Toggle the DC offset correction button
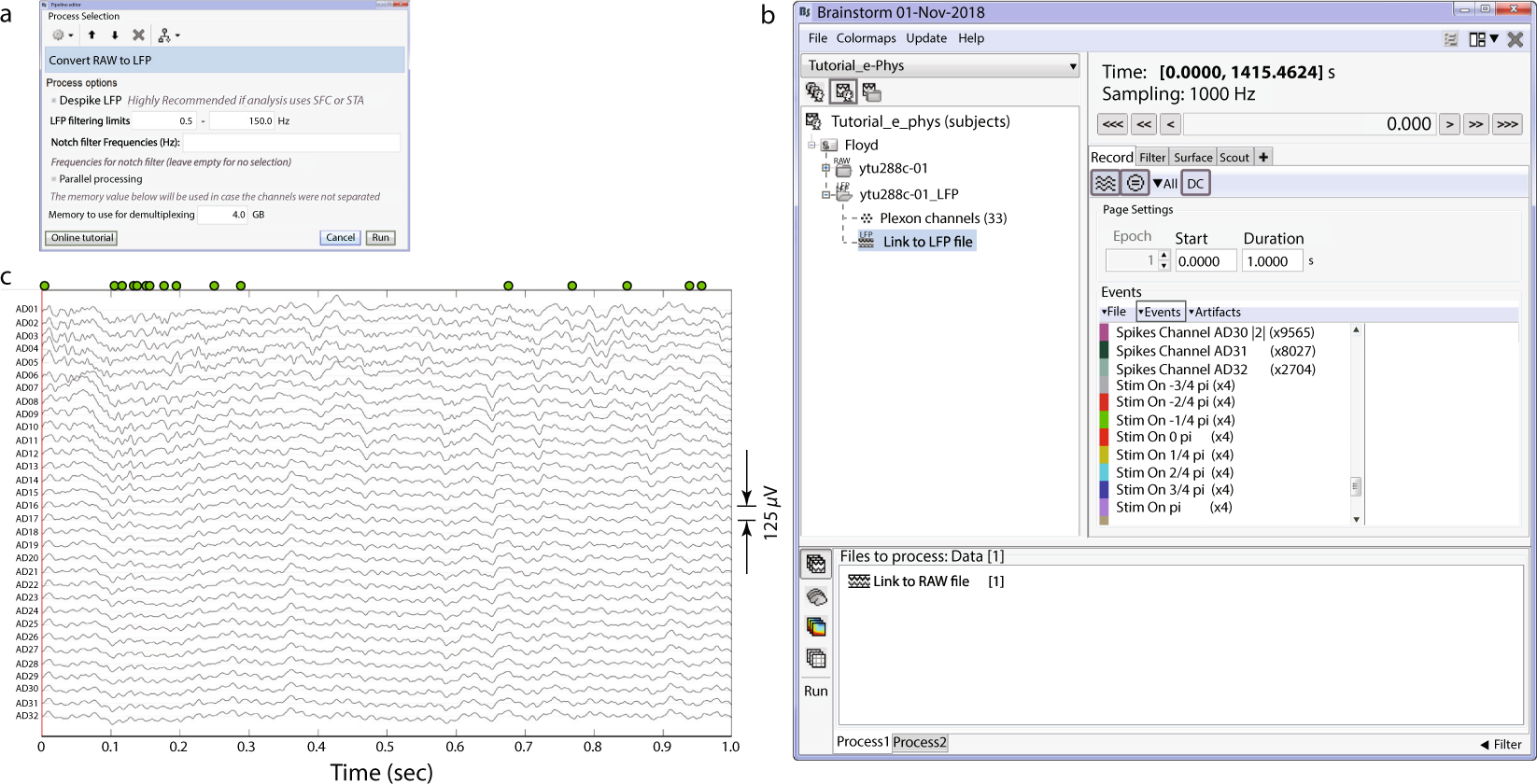Image resolution: width=1537 pixels, height=784 pixels. click(1195, 183)
